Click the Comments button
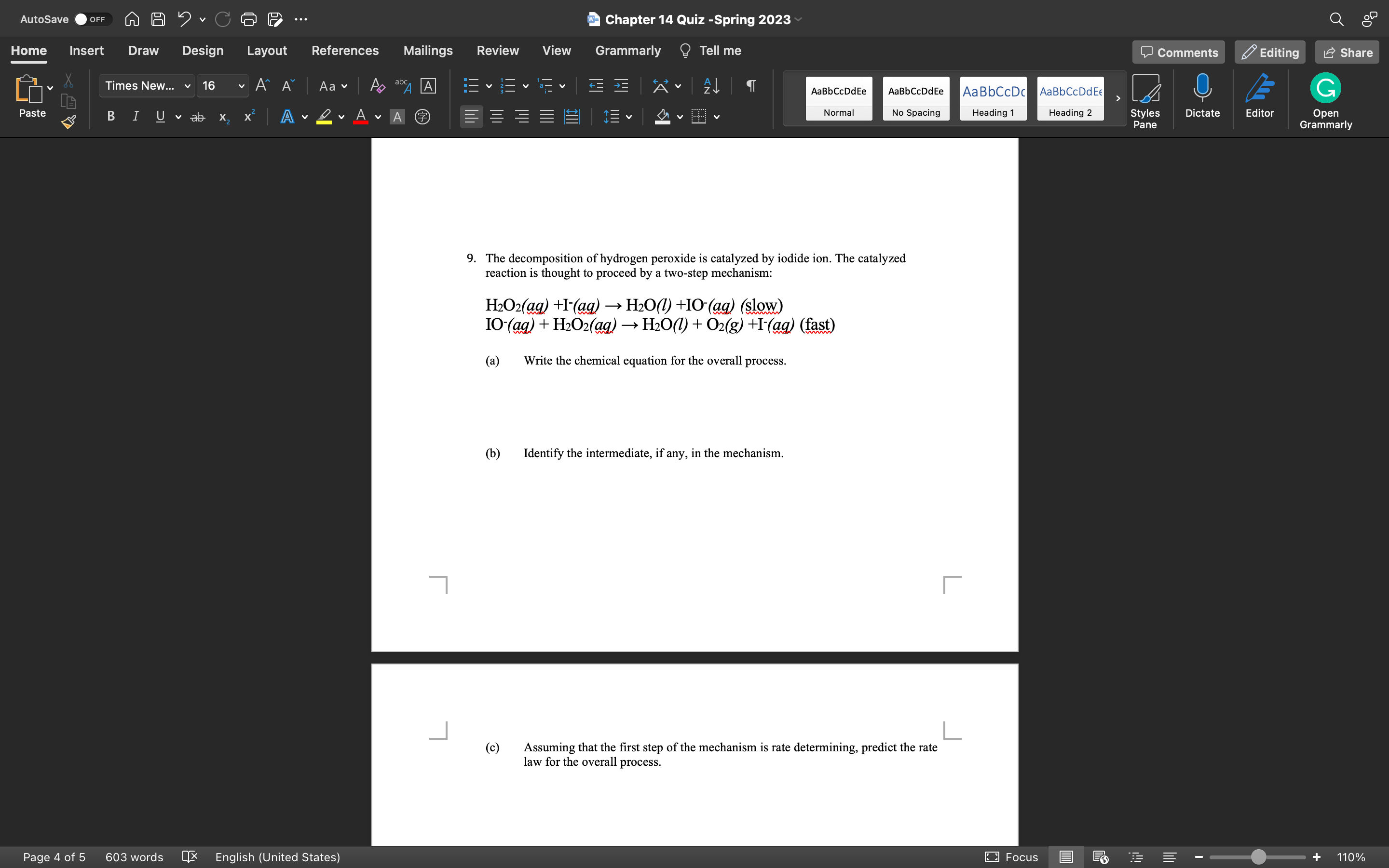 coord(1180,52)
